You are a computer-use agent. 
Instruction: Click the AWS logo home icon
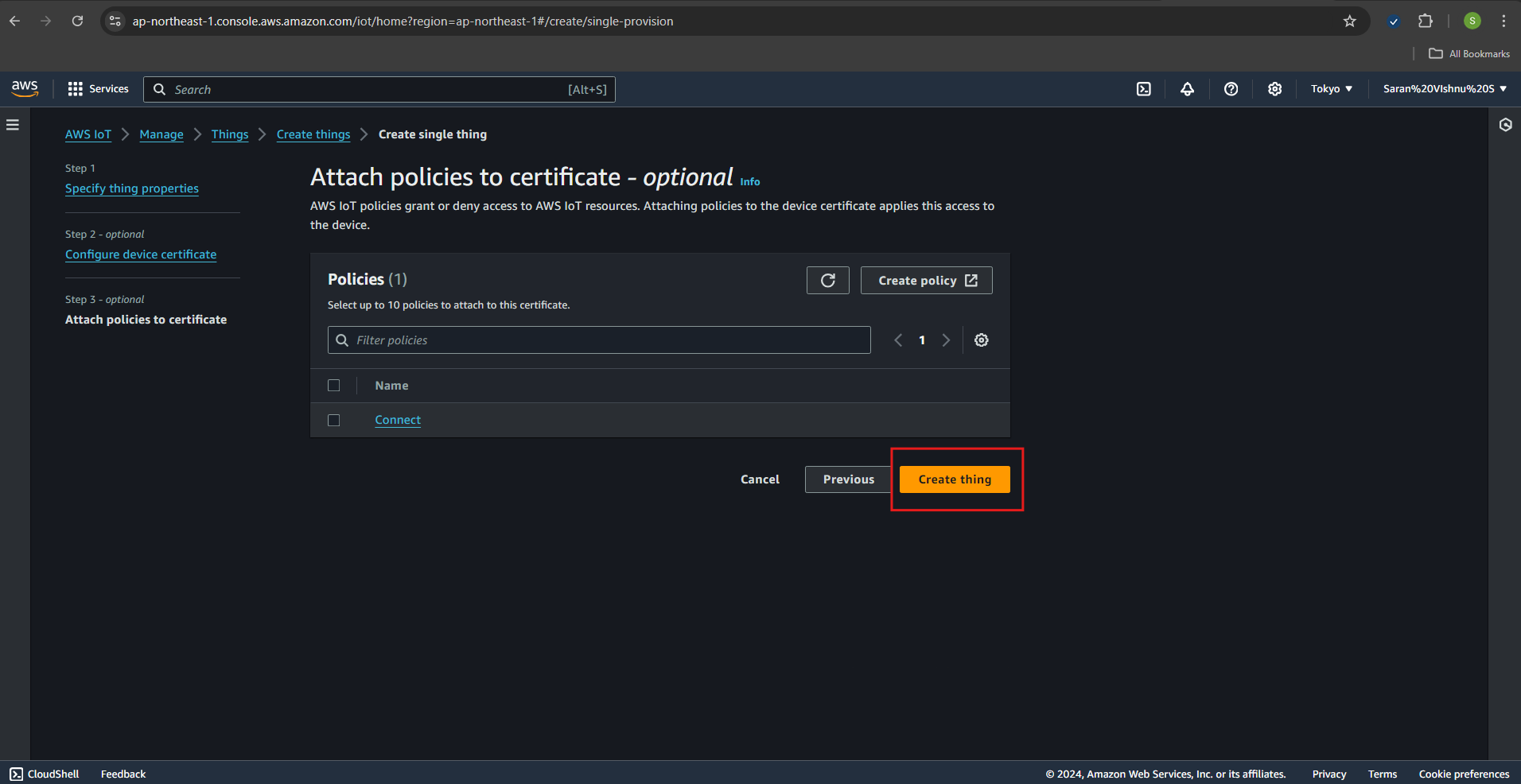coord(25,89)
